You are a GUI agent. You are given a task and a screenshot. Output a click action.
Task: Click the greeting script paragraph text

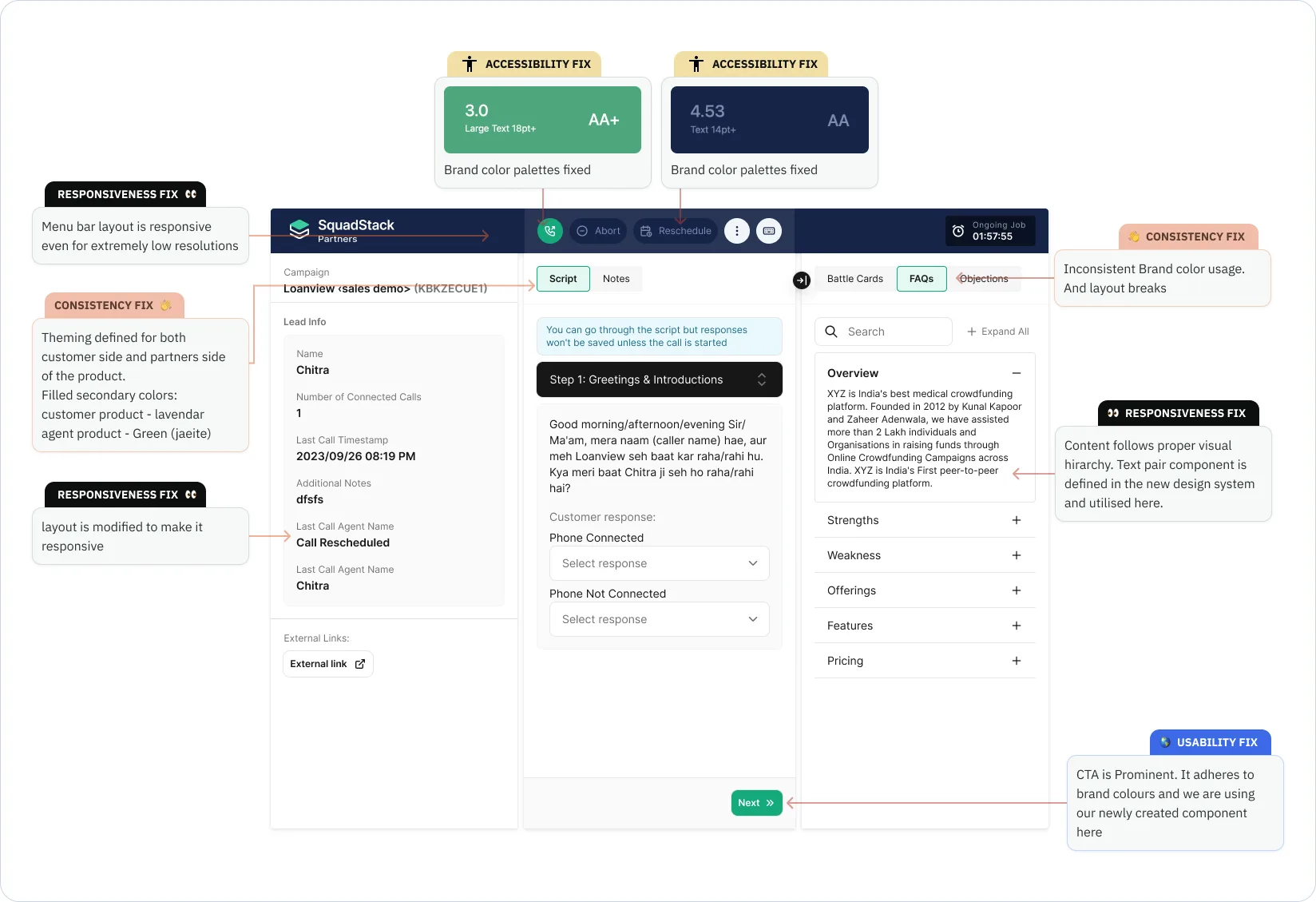click(659, 456)
